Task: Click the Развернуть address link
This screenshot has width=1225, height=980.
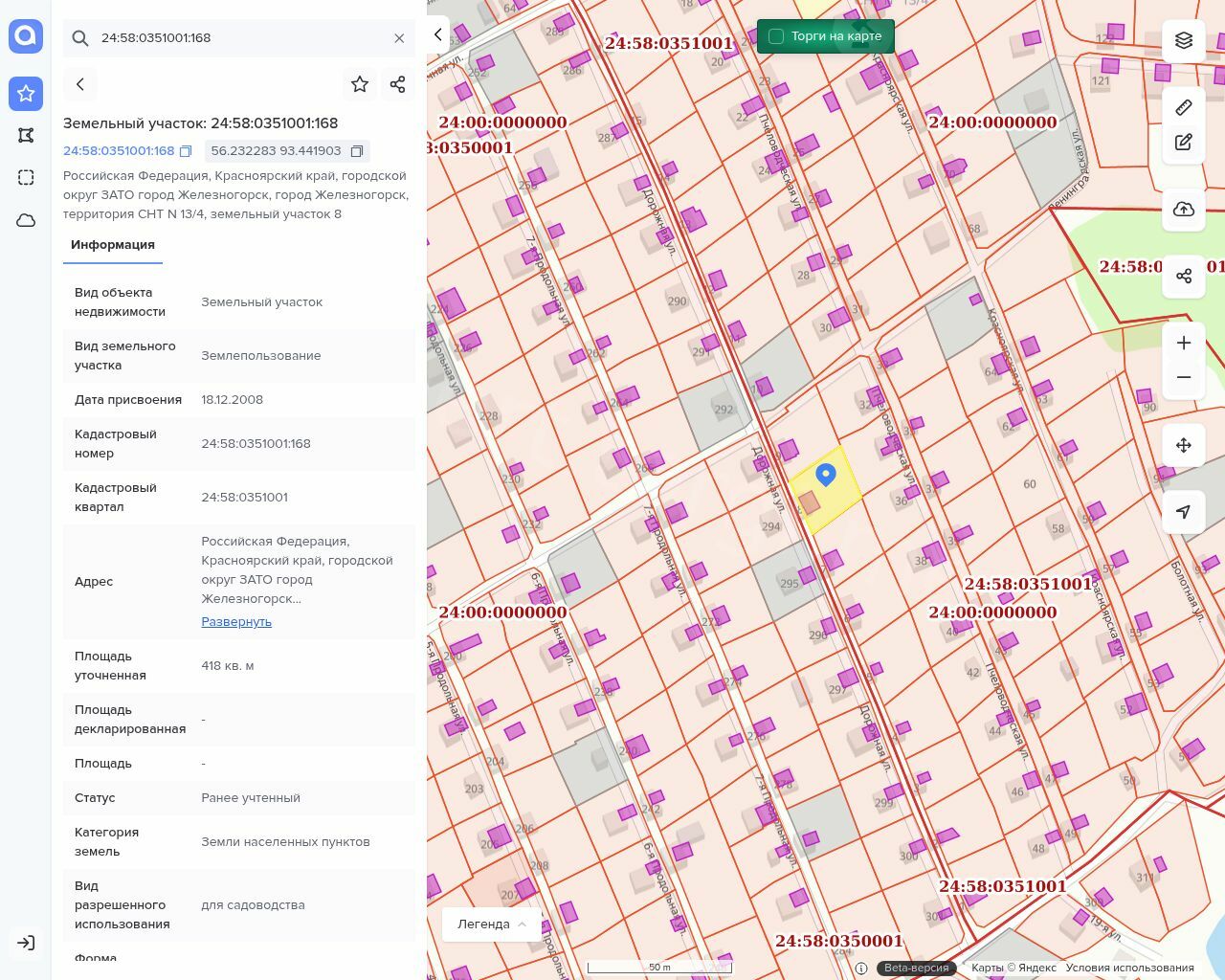Action: pyautogui.click(x=236, y=622)
